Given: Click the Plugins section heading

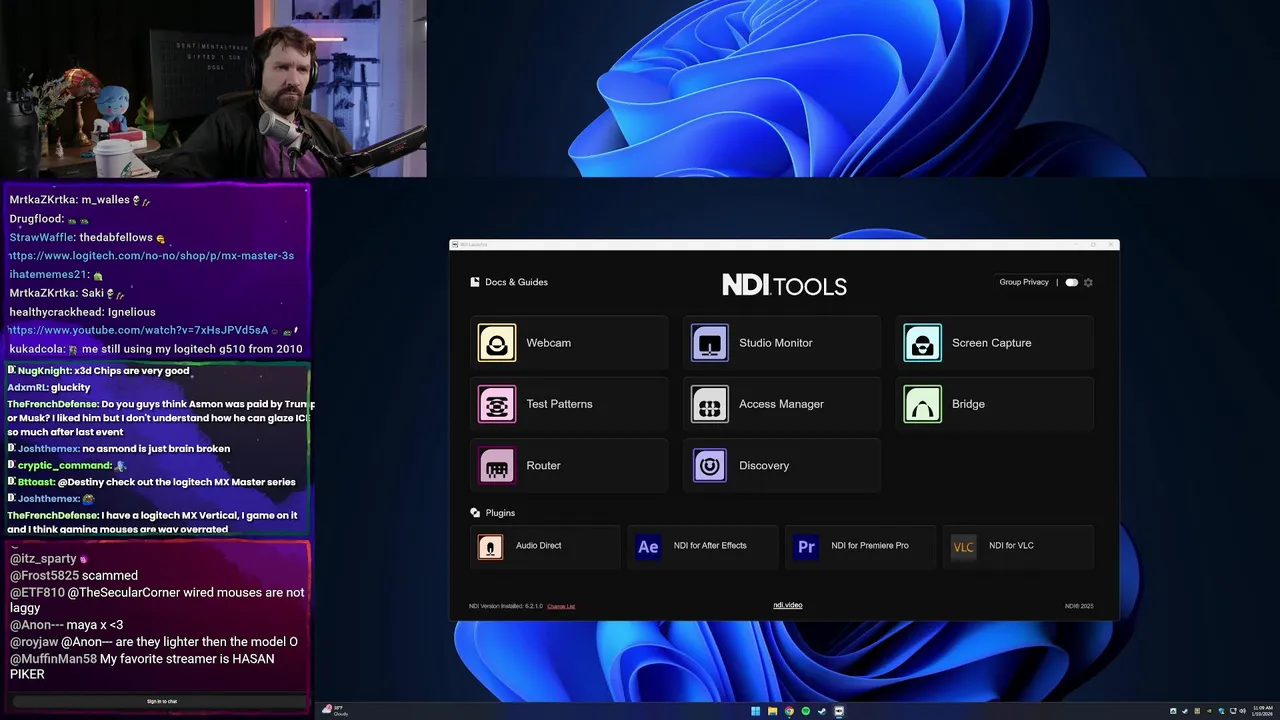Looking at the screenshot, I should point(492,513).
